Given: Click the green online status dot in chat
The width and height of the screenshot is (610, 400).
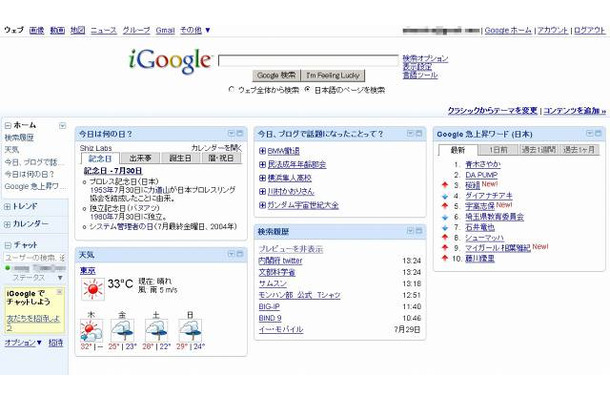Looking at the screenshot, I should [7, 268].
